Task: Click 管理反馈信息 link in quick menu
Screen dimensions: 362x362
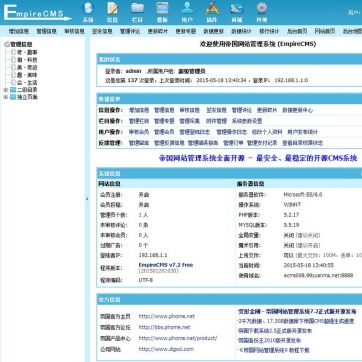Action: pyautogui.click(x=169, y=143)
